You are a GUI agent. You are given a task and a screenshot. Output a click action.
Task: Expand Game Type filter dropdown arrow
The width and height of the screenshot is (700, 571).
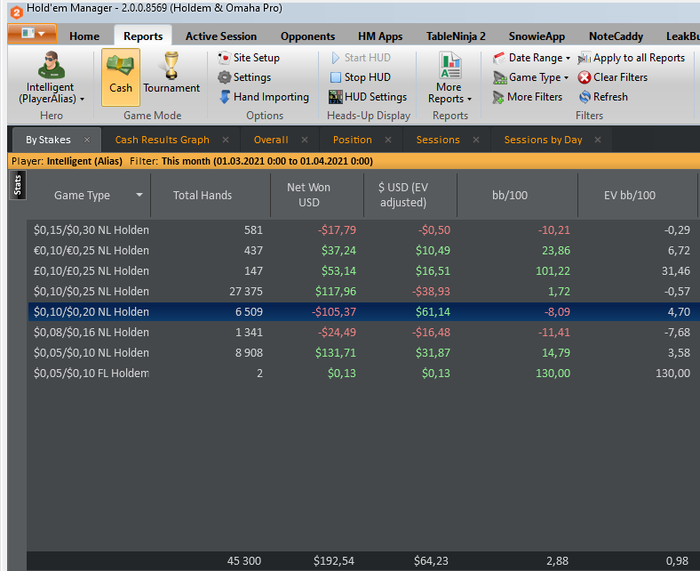pyautogui.click(x=566, y=78)
